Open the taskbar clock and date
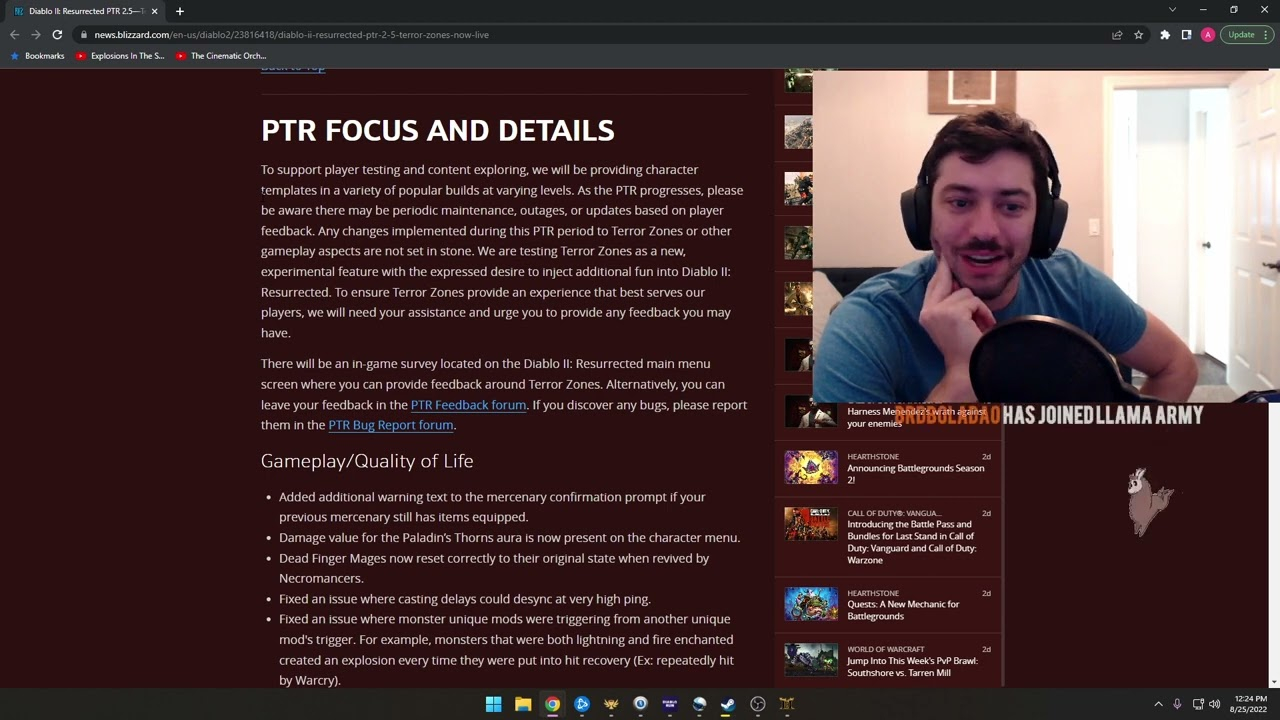 (x=1250, y=704)
